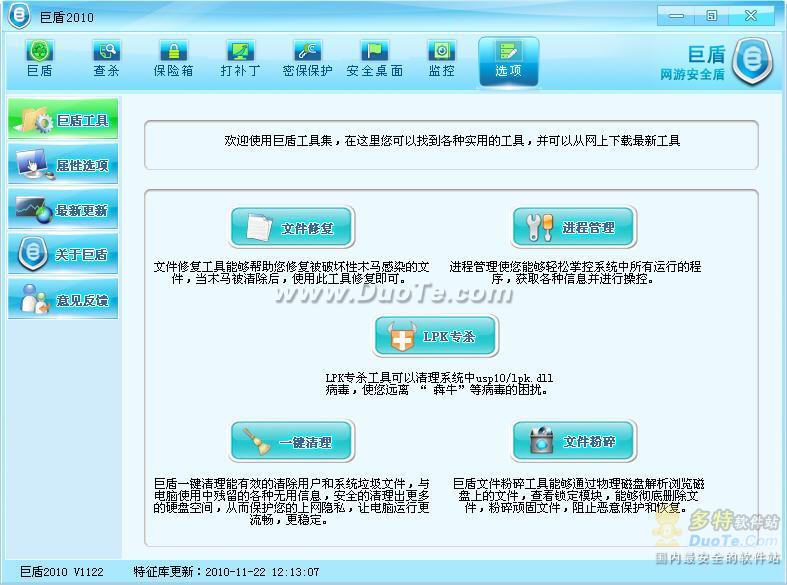Launch the LPK专杀 removal tool
Screen dimensions: 787x585
point(436,336)
